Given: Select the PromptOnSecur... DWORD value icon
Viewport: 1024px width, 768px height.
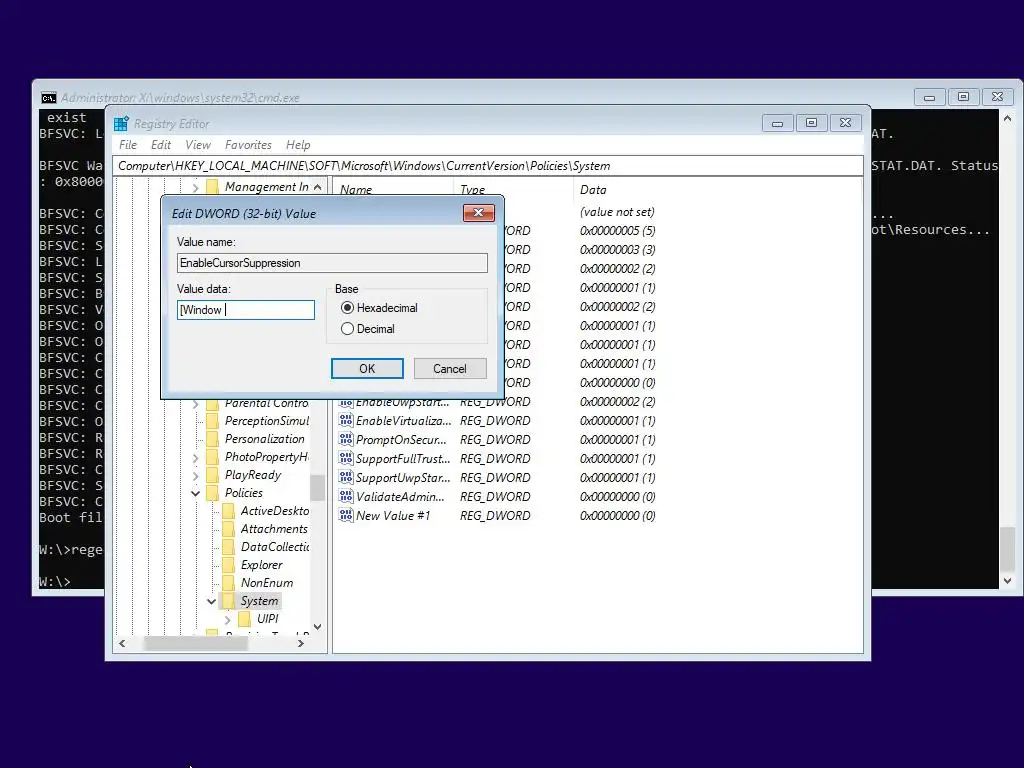Looking at the screenshot, I should pyautogui.click(x=345, y=440).
